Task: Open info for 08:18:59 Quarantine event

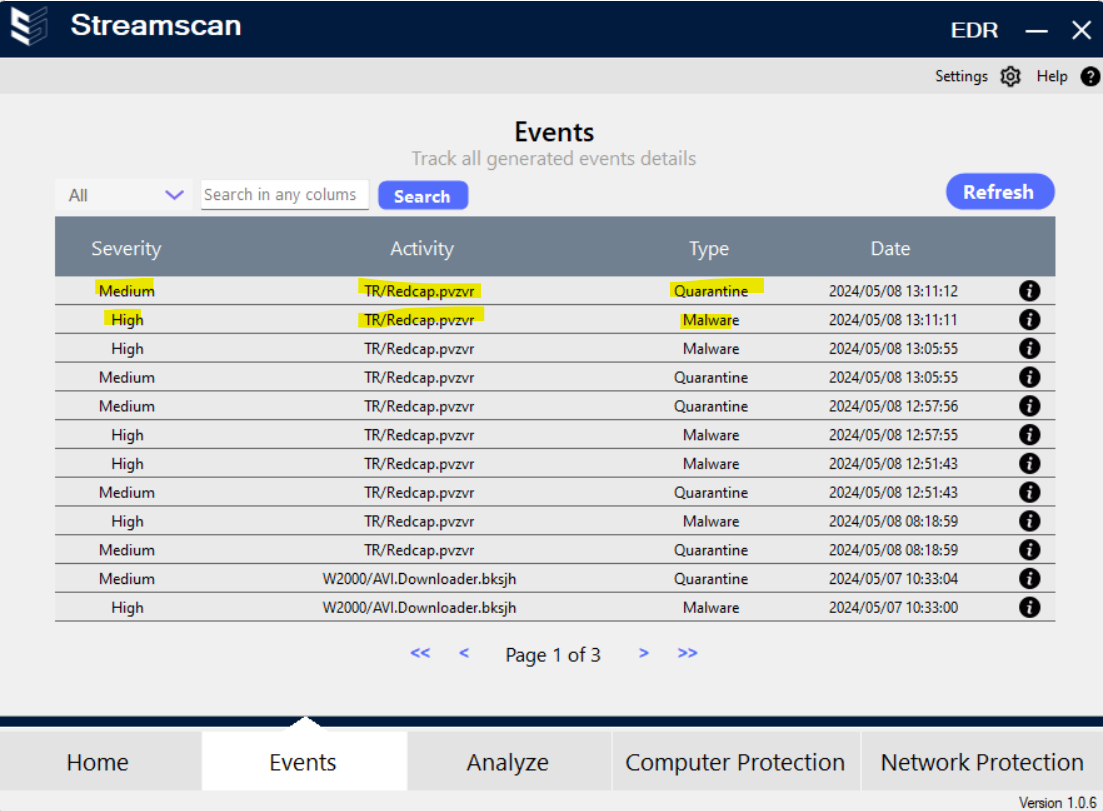Action: click(x=1029, y=550)
